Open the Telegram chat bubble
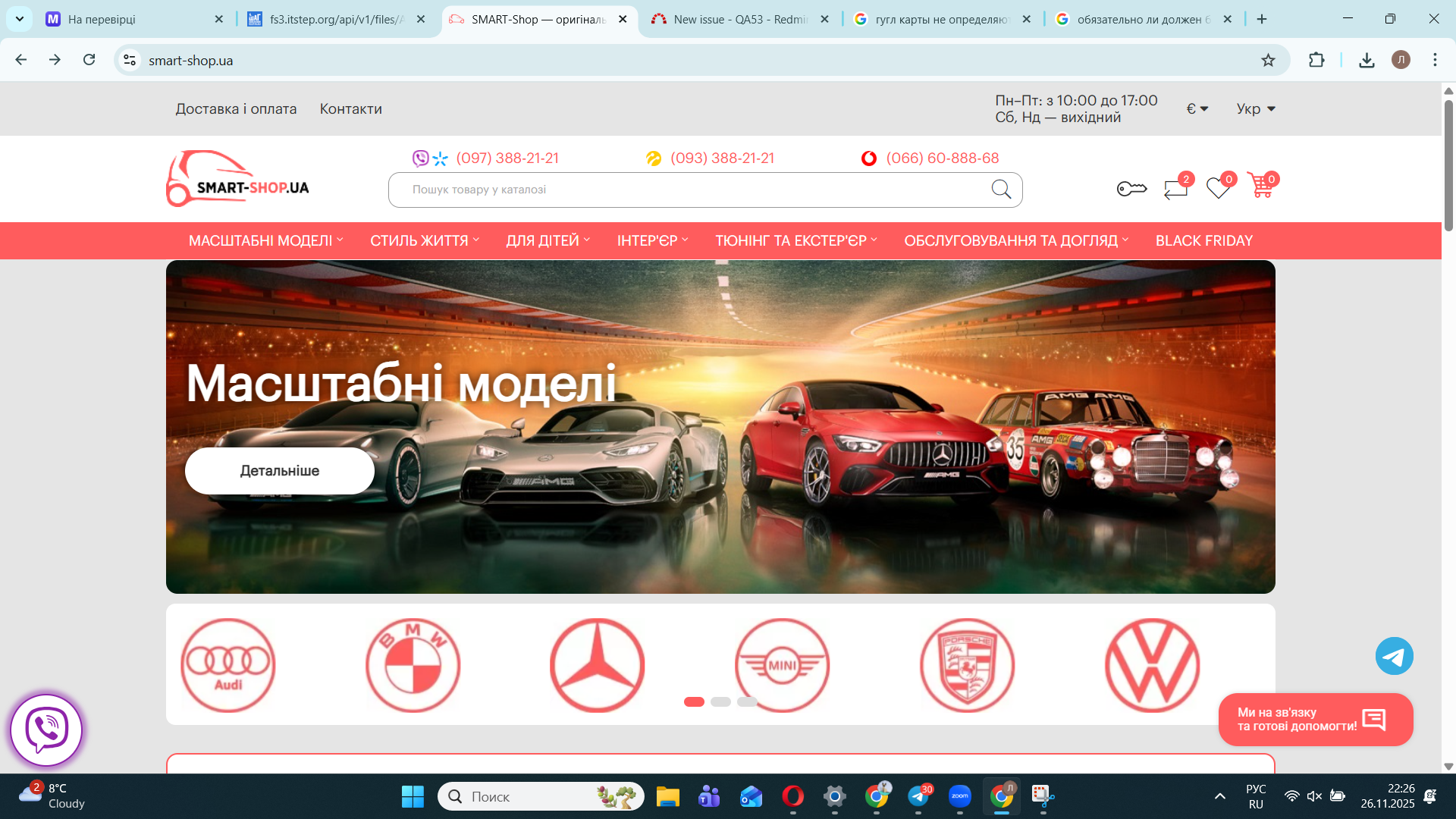 point(1394,656)
